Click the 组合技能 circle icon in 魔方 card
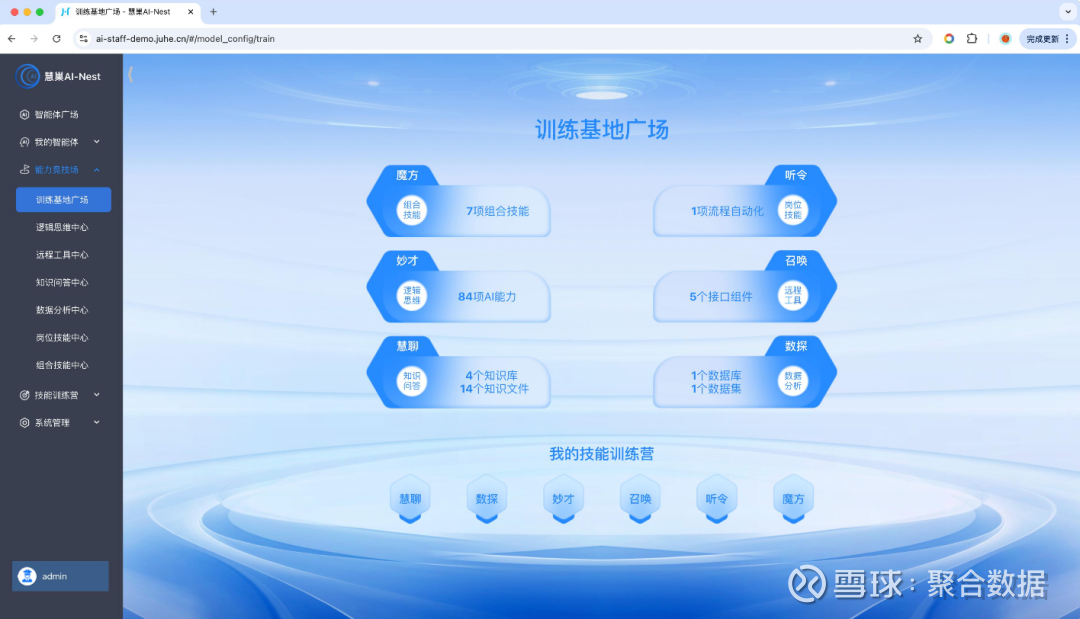Screen dimensions: 1080x619 click(412, 210)
